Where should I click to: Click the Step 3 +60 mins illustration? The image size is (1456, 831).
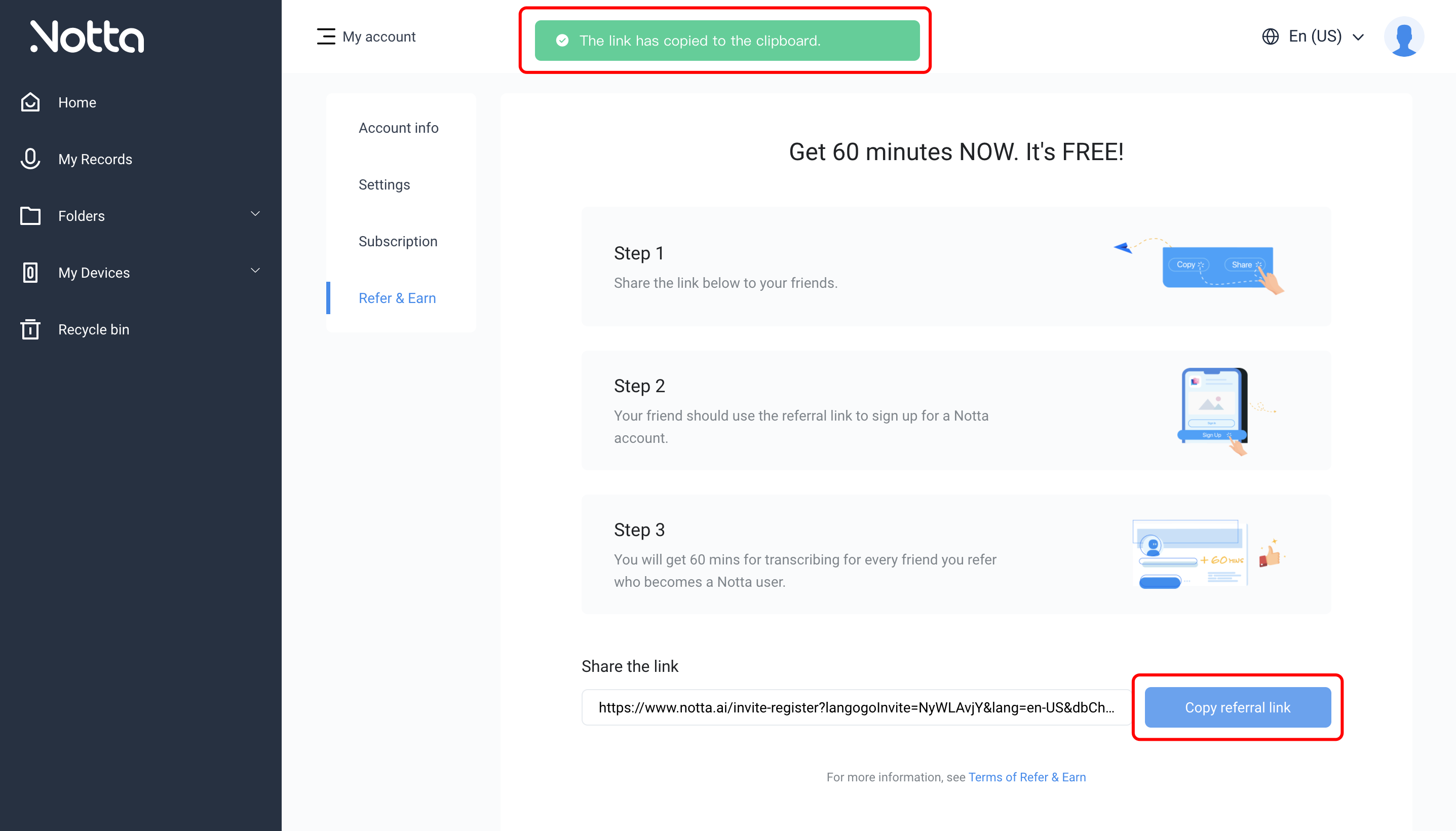click(x=1209, y=554)
